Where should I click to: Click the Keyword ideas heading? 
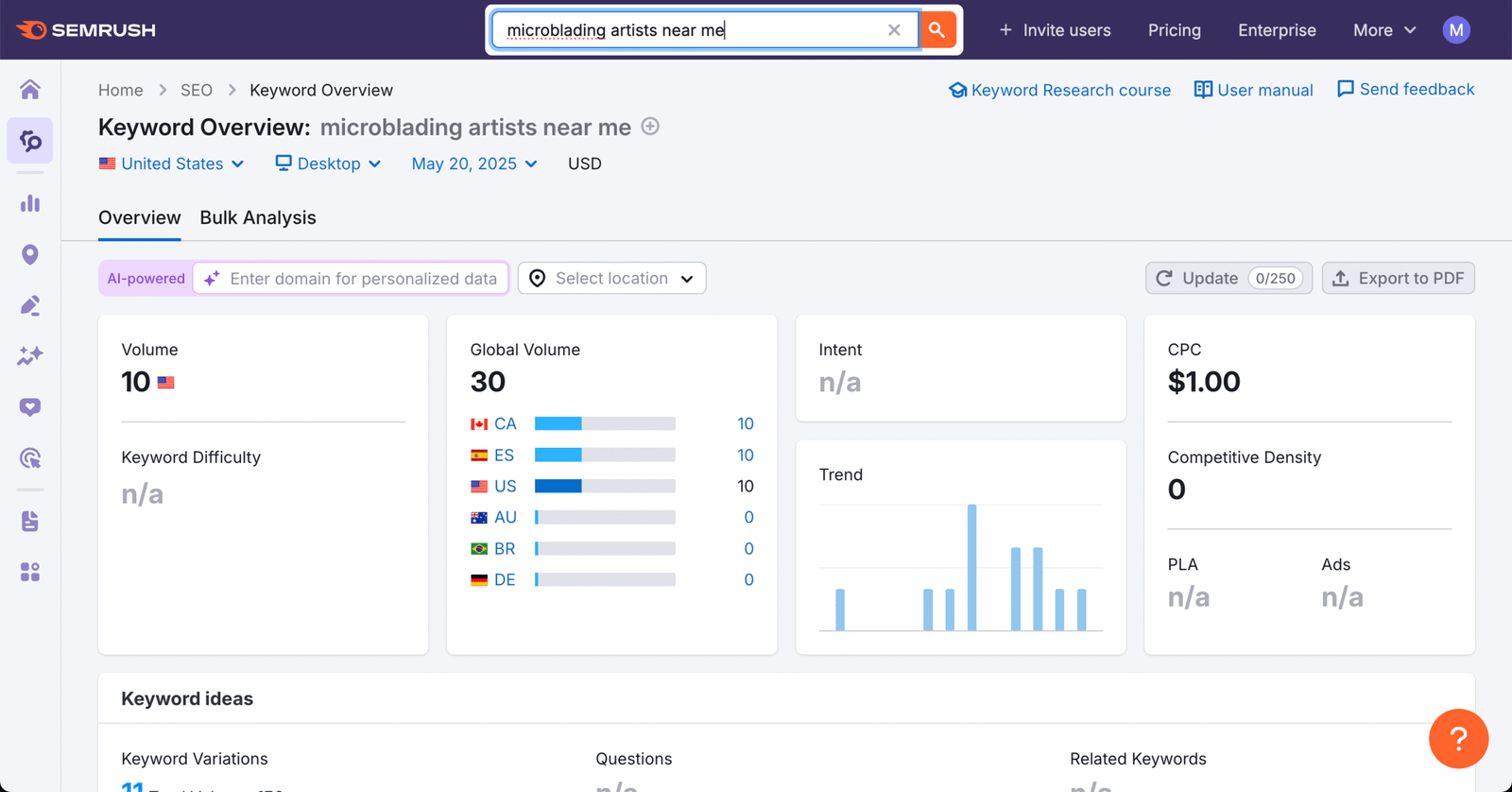tap(187, 698)
